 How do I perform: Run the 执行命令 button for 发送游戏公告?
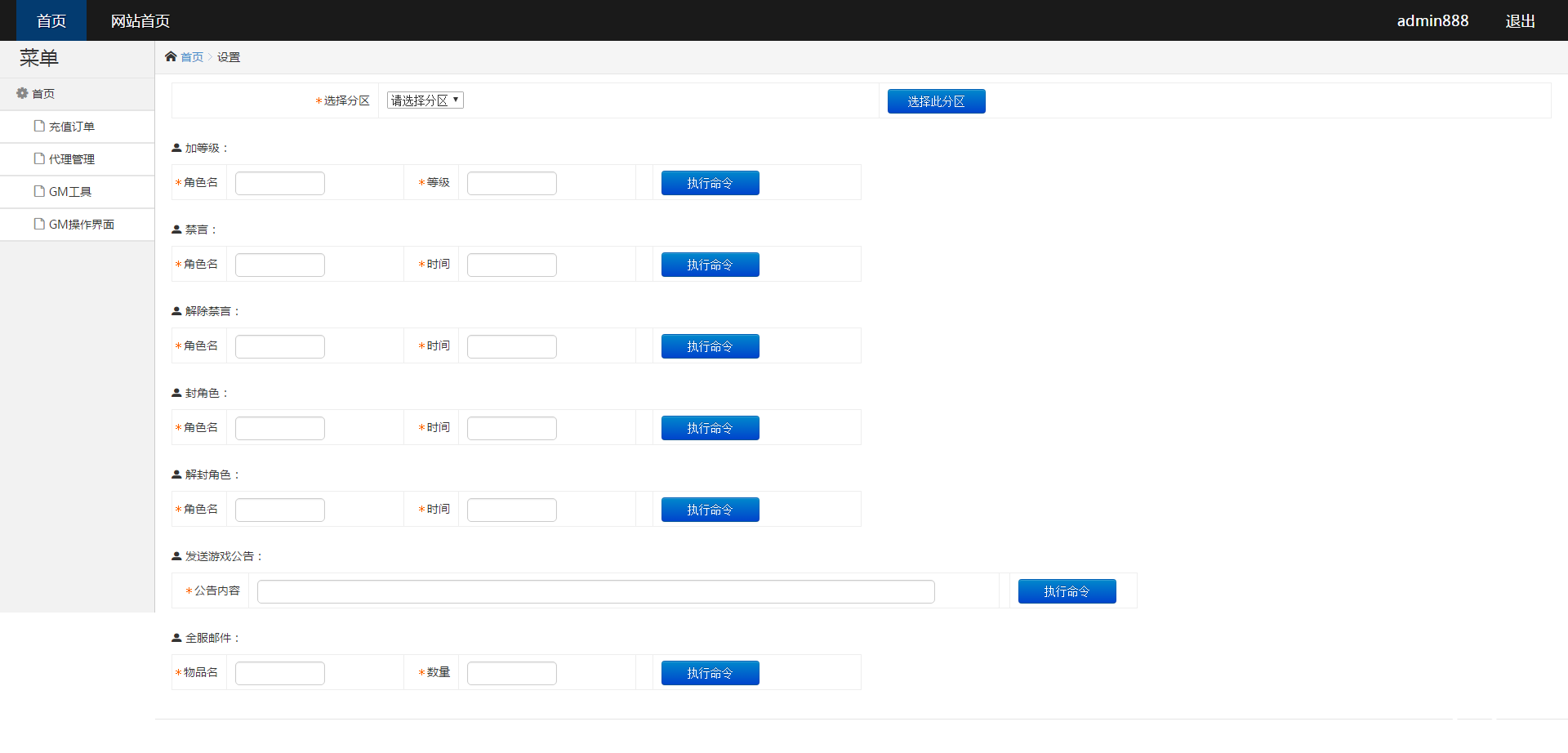coord(1067,591)
